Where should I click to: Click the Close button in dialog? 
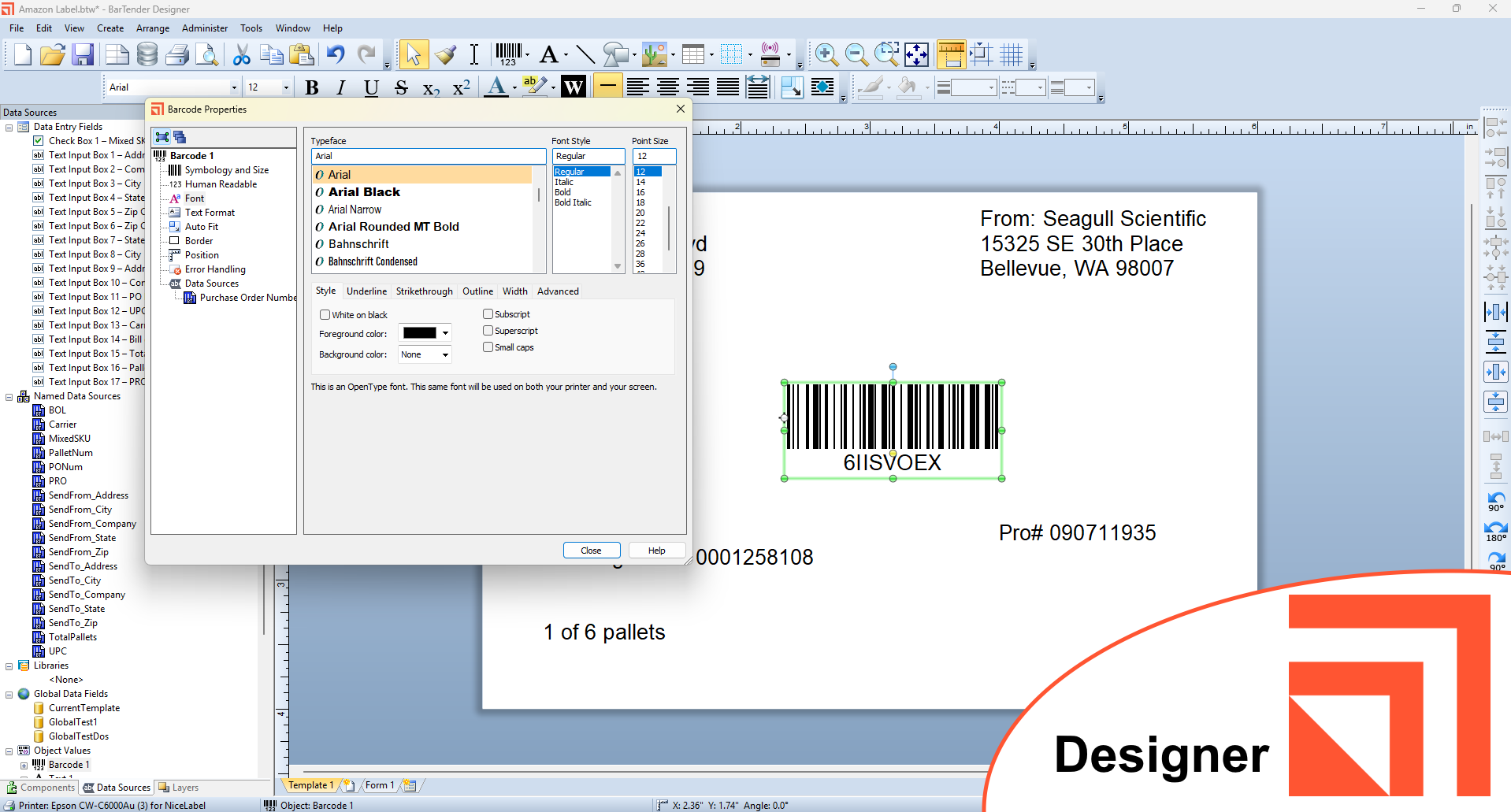point(591,551)
